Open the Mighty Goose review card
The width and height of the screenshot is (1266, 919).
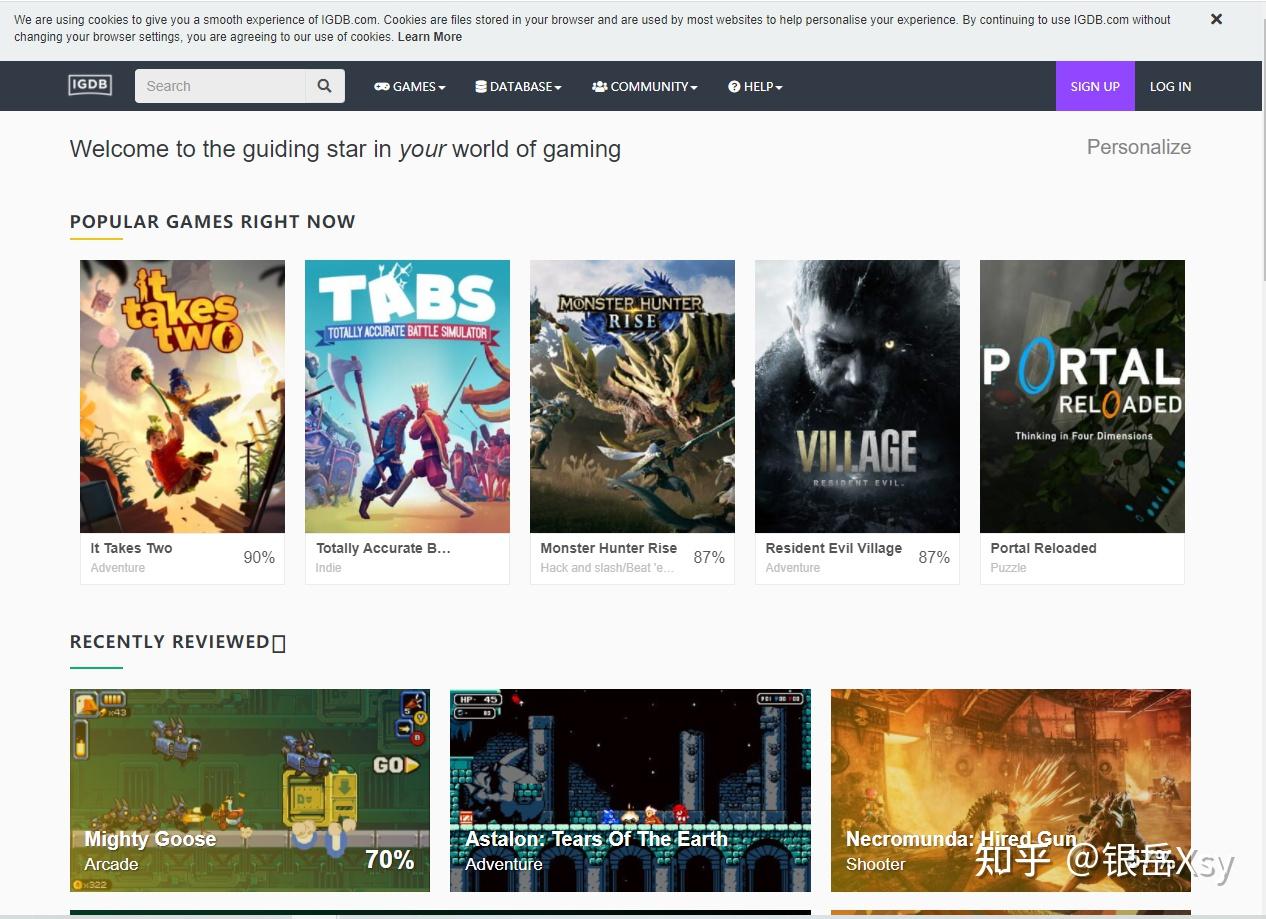click(250, 790)
